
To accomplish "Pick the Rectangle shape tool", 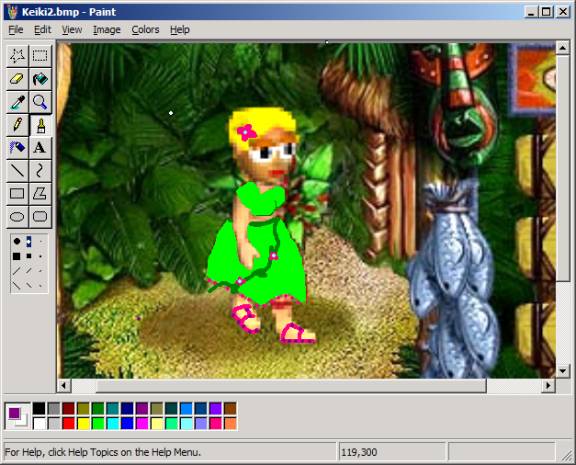I will 17,194.
